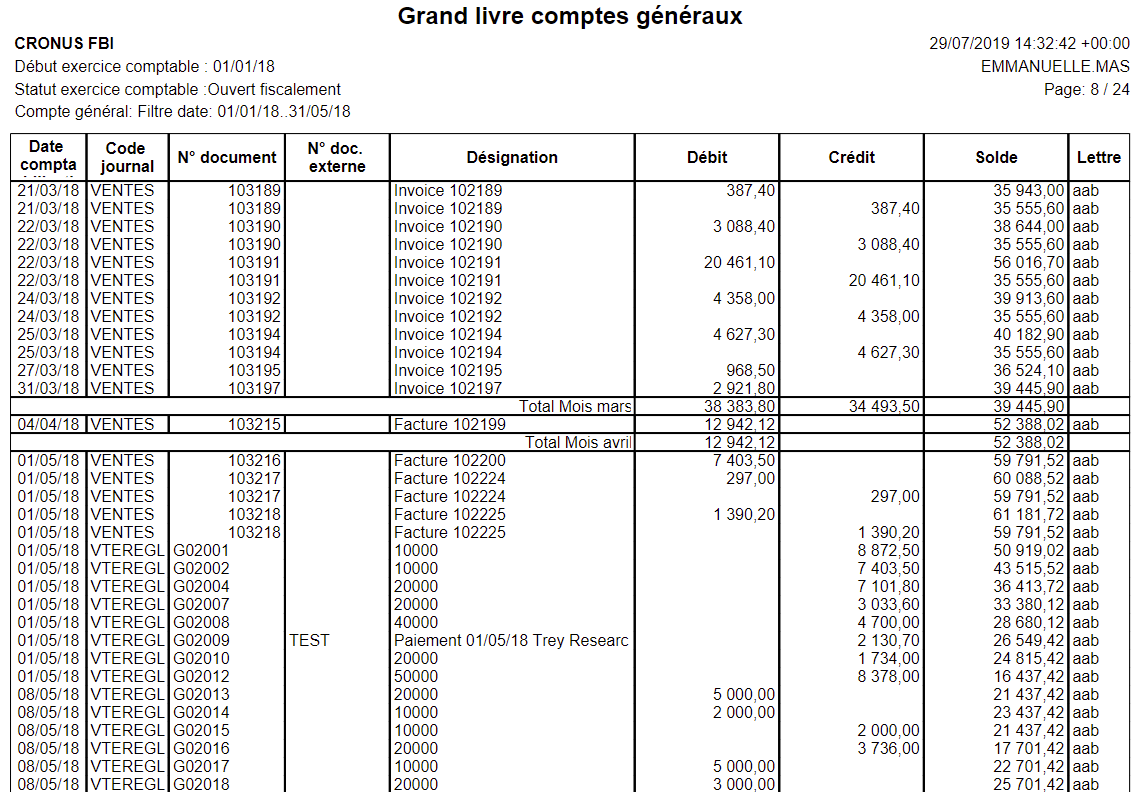Select the Désignation column header
The width and height of the screenshot is (1136, 792).
512,157
